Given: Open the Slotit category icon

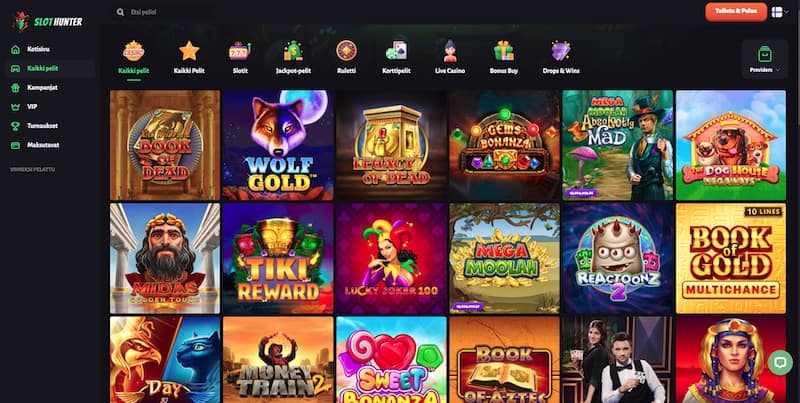Looking at the screenshot, I should tap(239, 51).
